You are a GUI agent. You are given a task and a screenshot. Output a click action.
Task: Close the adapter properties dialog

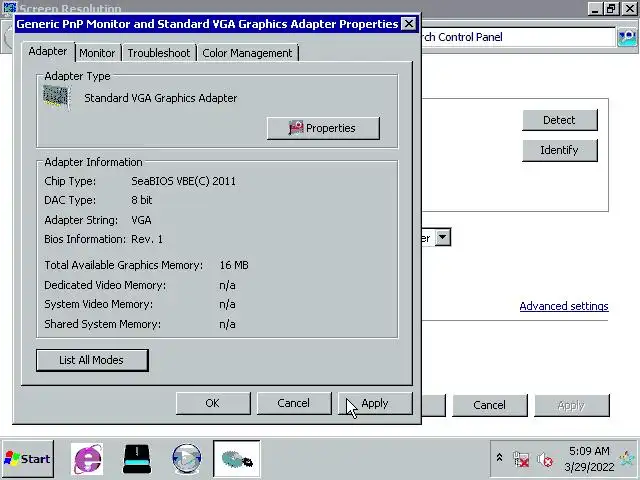coord(409,24)
